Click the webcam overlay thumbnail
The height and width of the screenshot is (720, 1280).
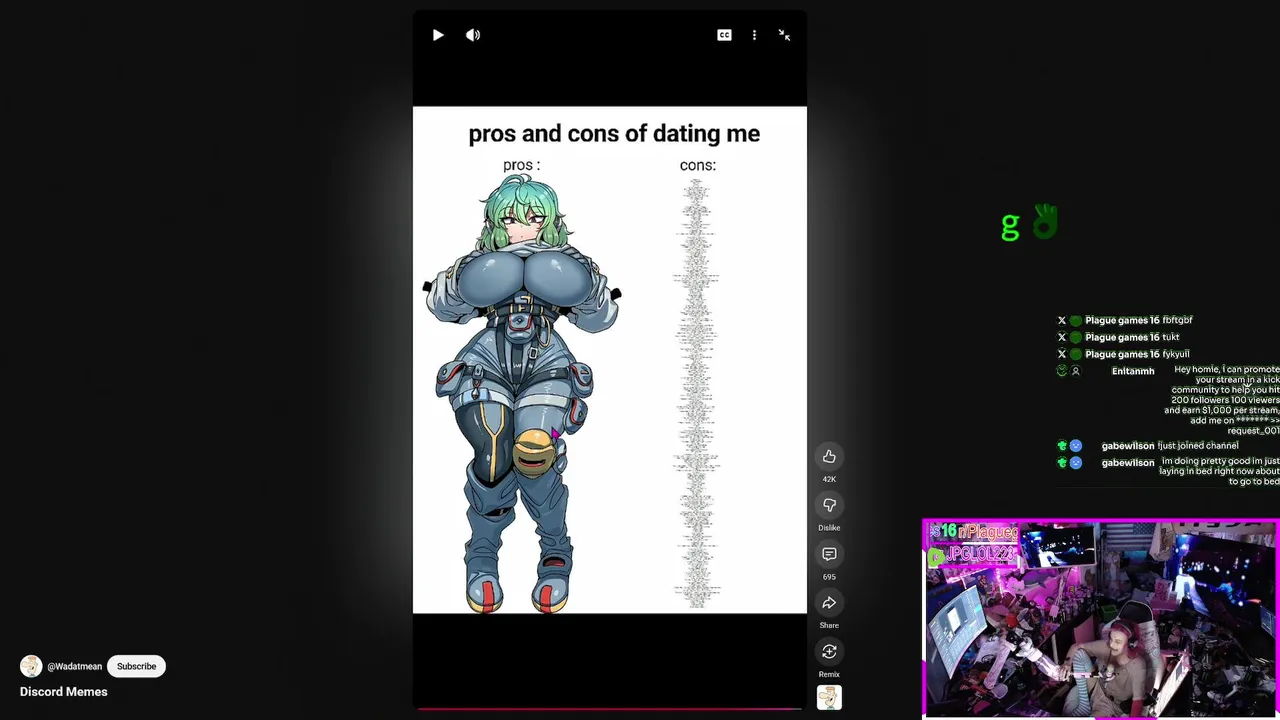tap(1100, 618)
